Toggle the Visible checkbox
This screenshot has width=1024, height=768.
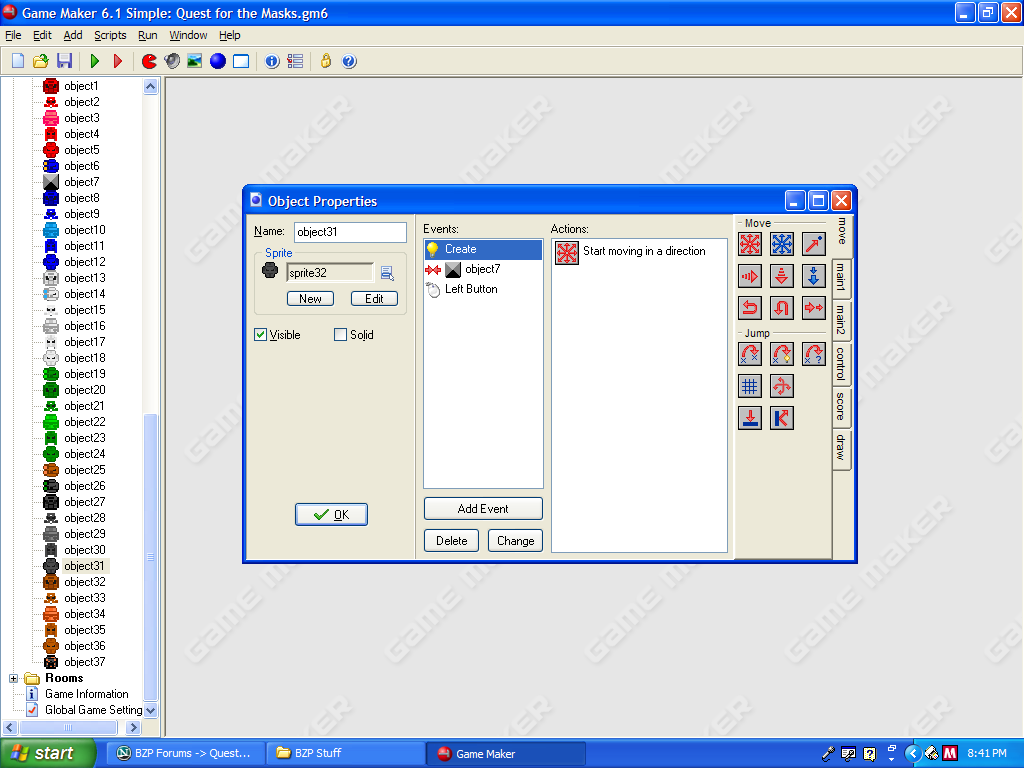tap(261, 334)
